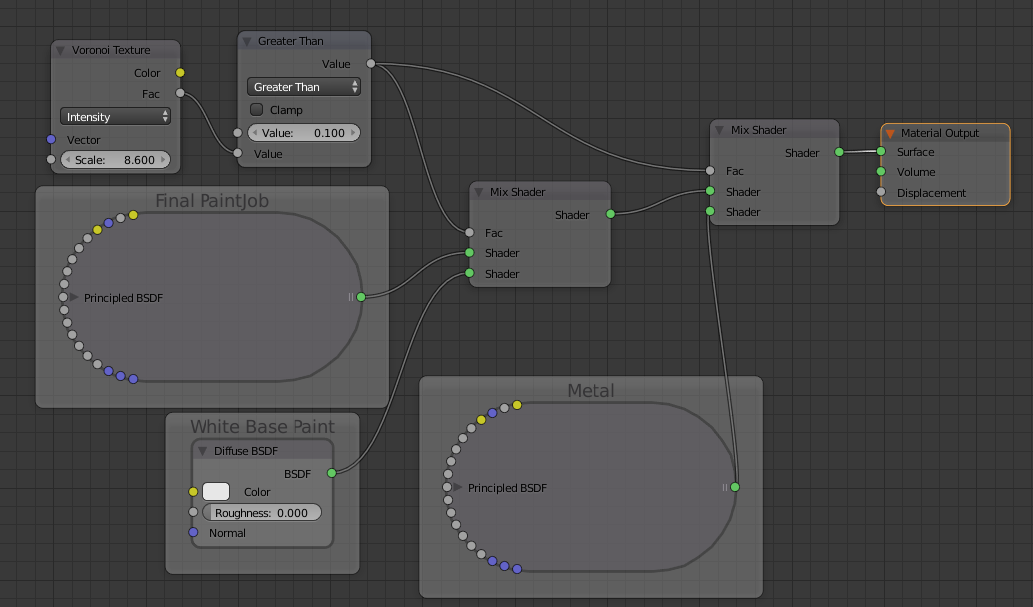Increase Greater Than Value with right arrow
The height and width of the screenshot is (607, 1033).
click(x=353, y=132)
